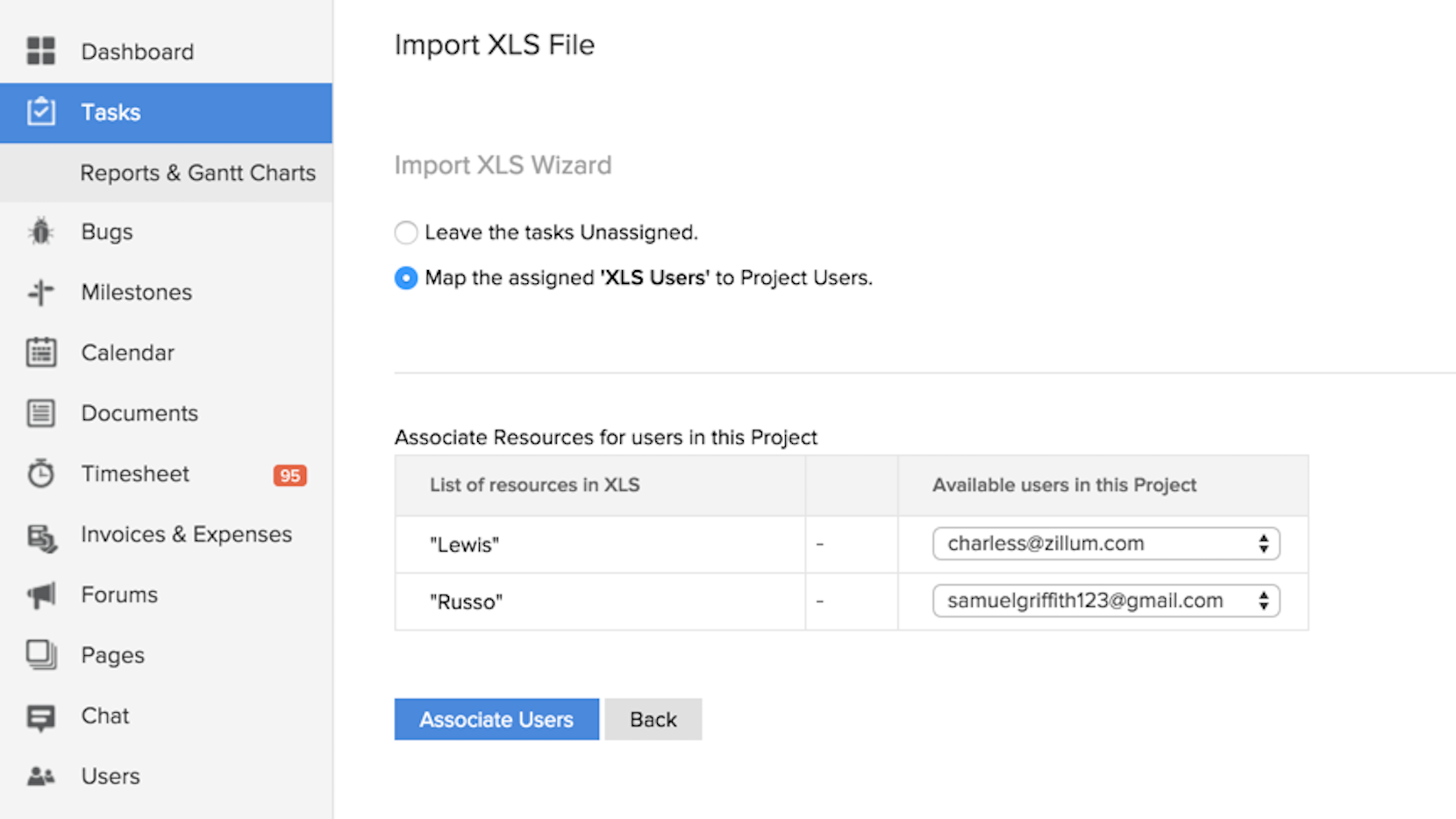Viewport: 1456px width, 819px height.
Task: Click the Back button
Action: click(x=653, y=719)
